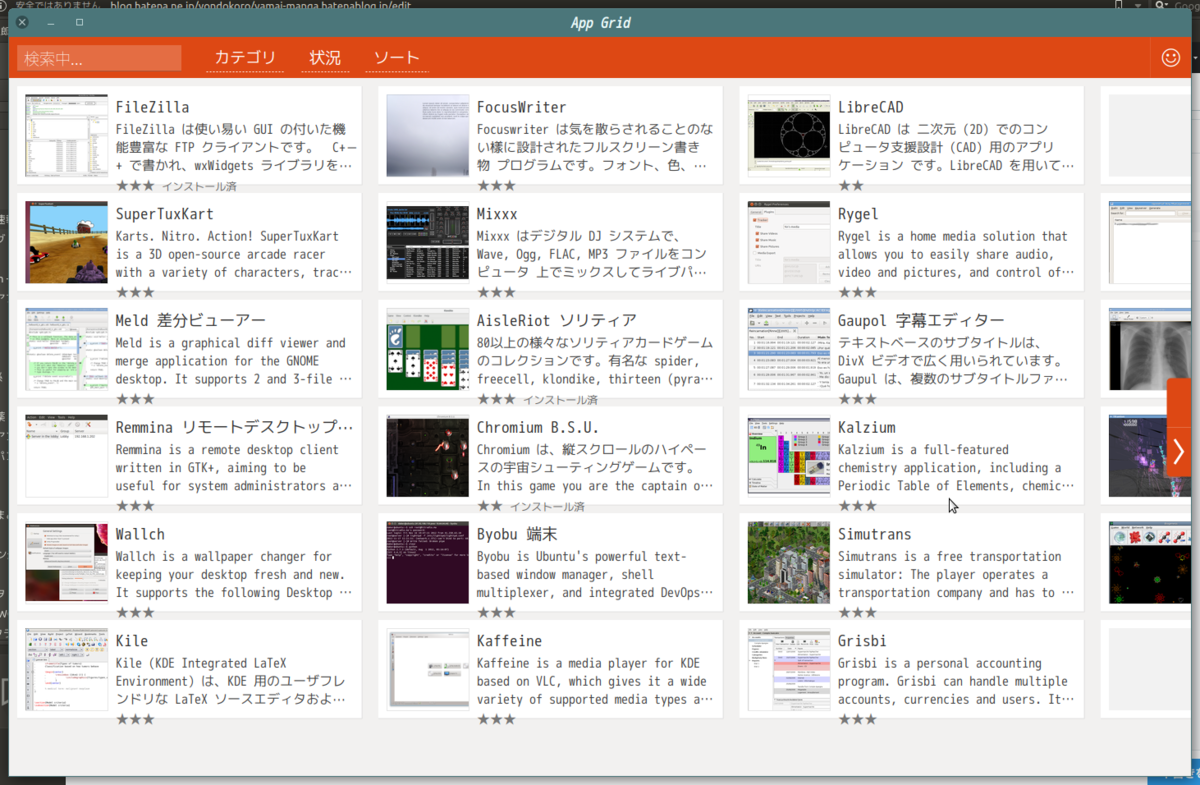Open the カテゴリ filter dropdown
This screenshot has height=785, width=1200.
(245, 58)
